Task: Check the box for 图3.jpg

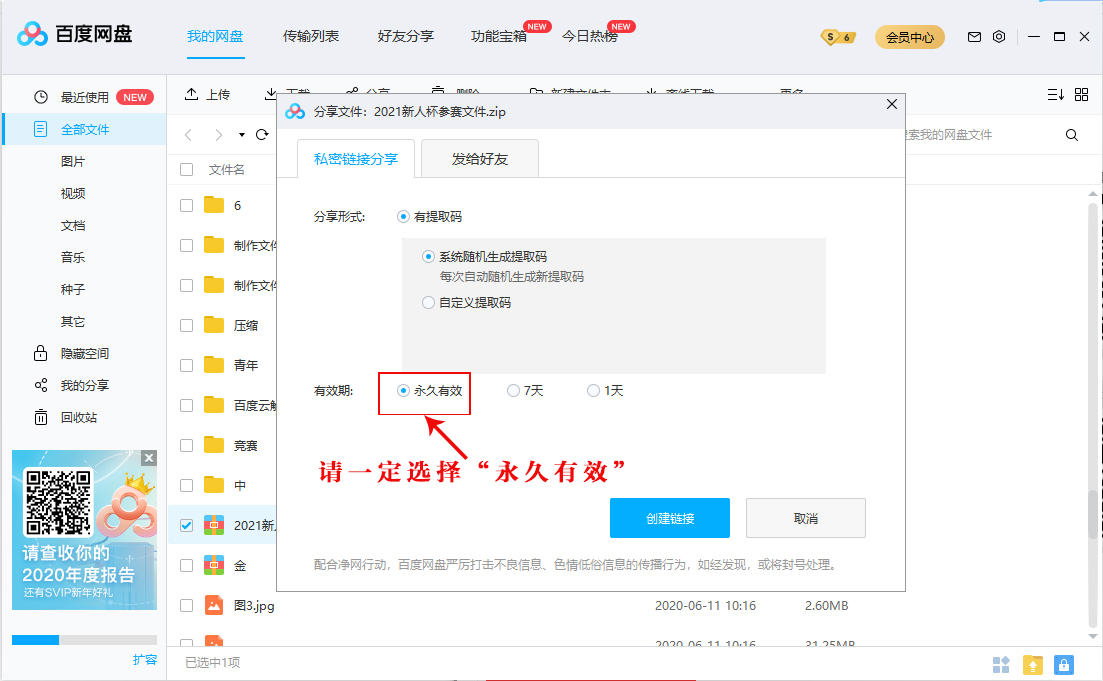Action: [186, 605]
